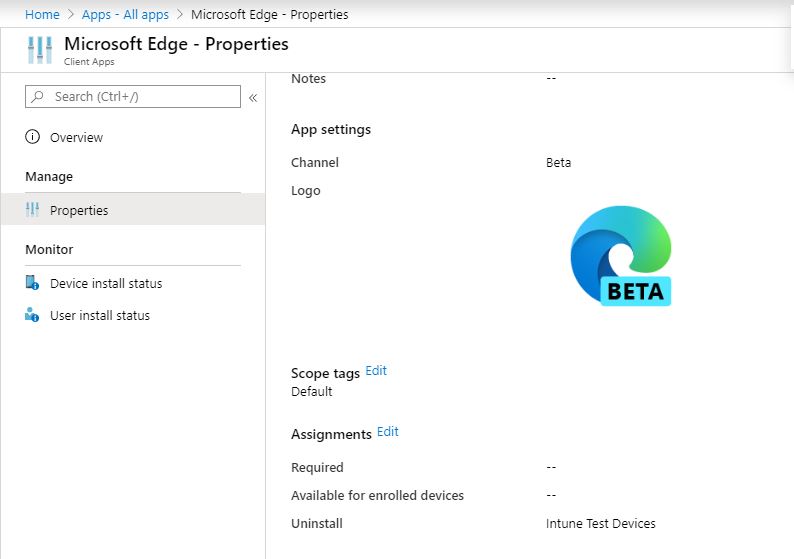Click the Intune Test Devices uninstall group
Viewport: 794px width, 559px height.
pyautogui.click(x=600, y=523)
